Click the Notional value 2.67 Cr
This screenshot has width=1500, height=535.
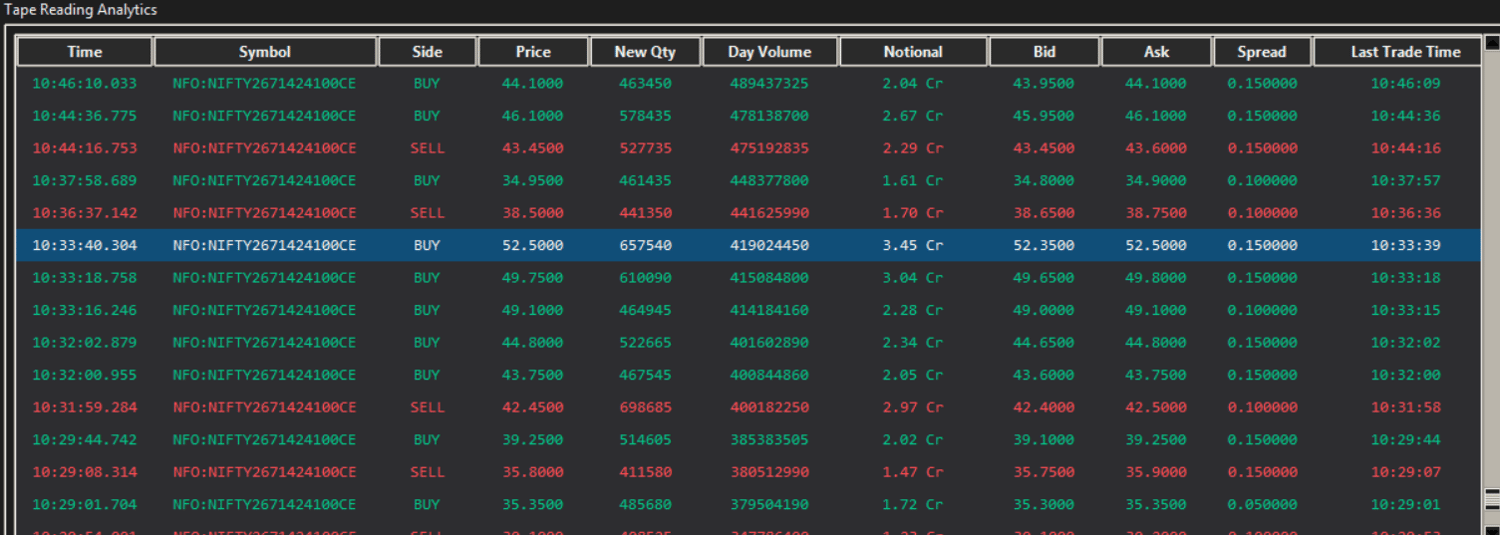pos(913,116)
